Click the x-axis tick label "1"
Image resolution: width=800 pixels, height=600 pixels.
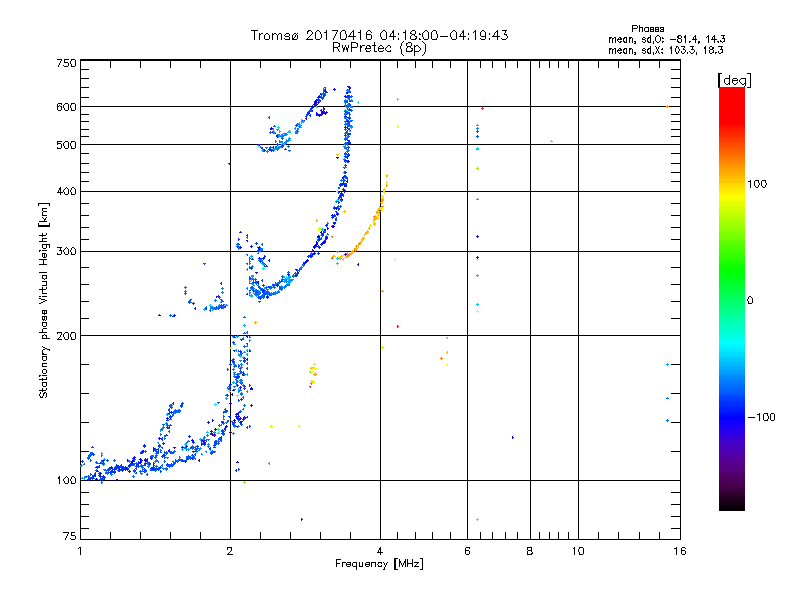[x=80, y=551]
